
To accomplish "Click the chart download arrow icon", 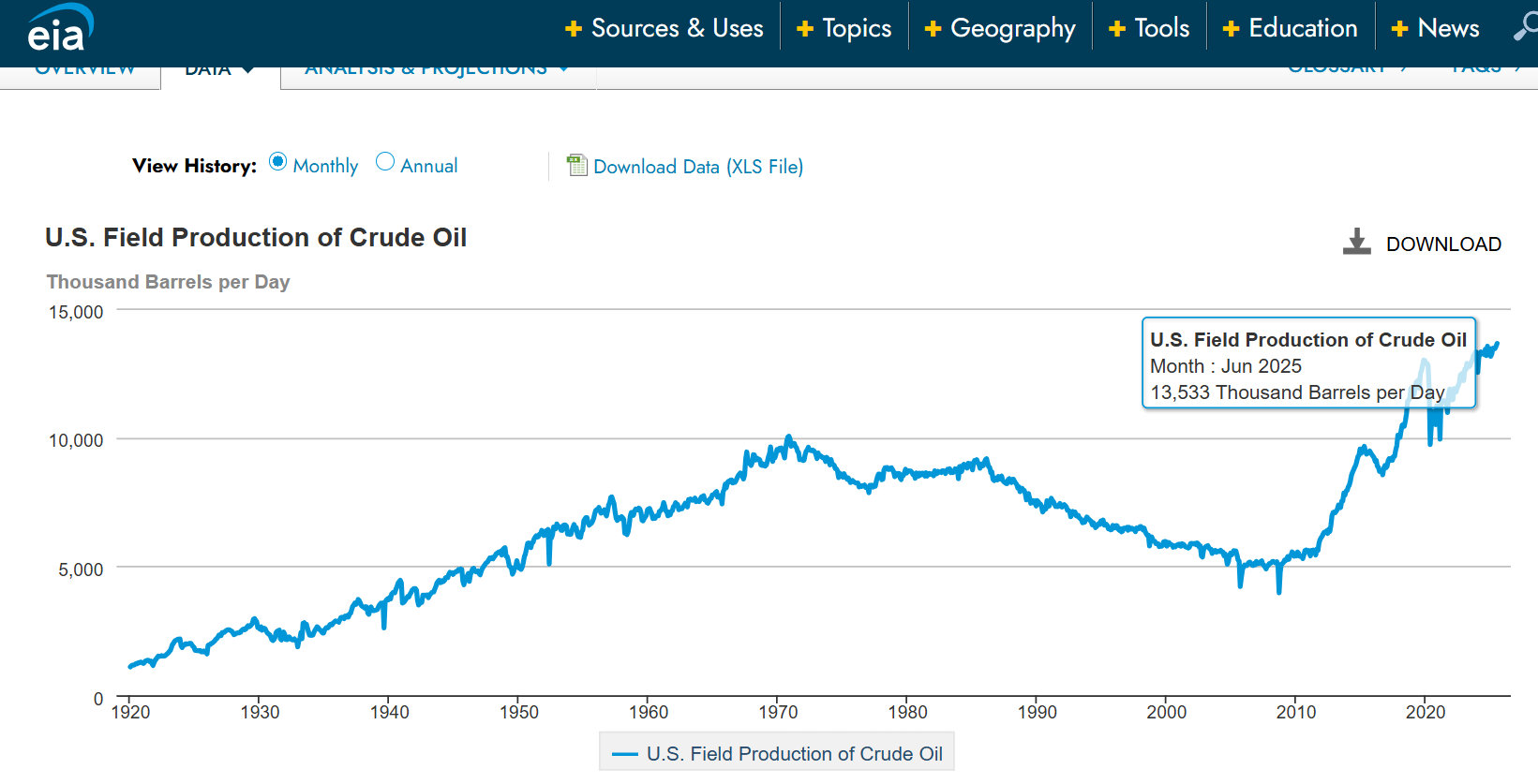I will (1356, 243).
